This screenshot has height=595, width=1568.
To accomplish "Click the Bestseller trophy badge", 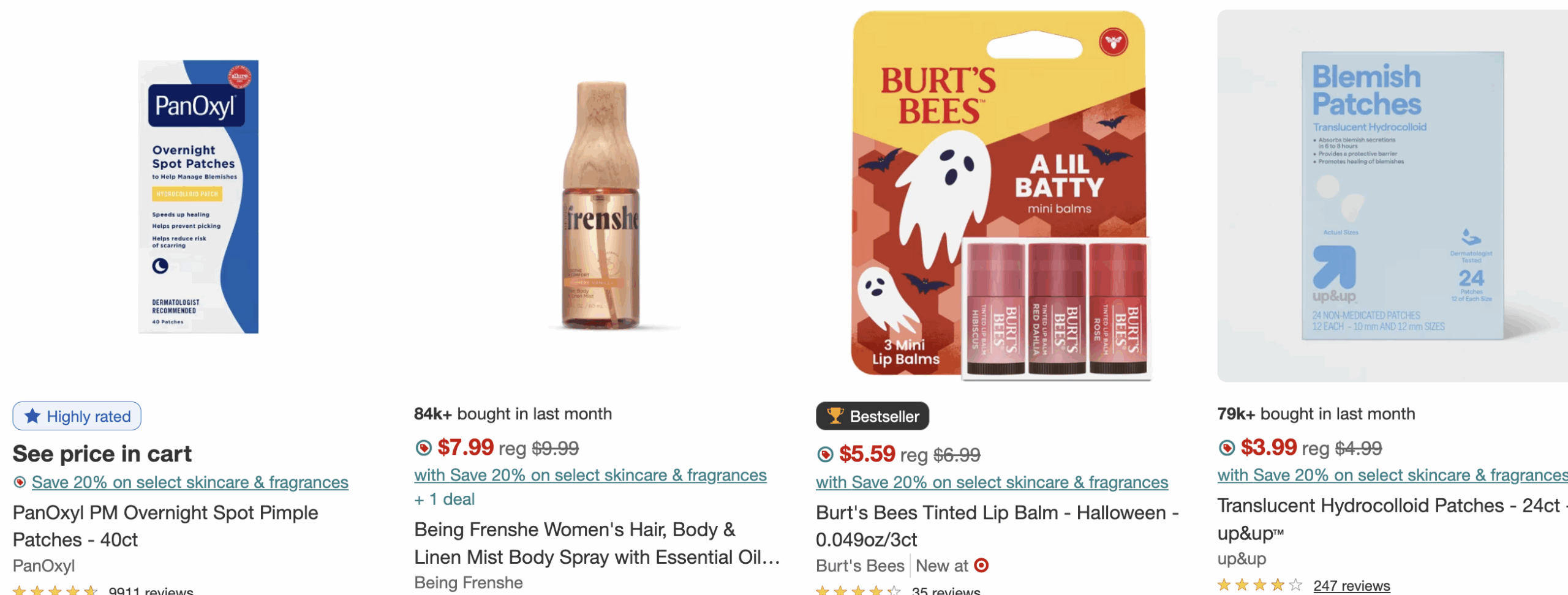I will point(872,416).
